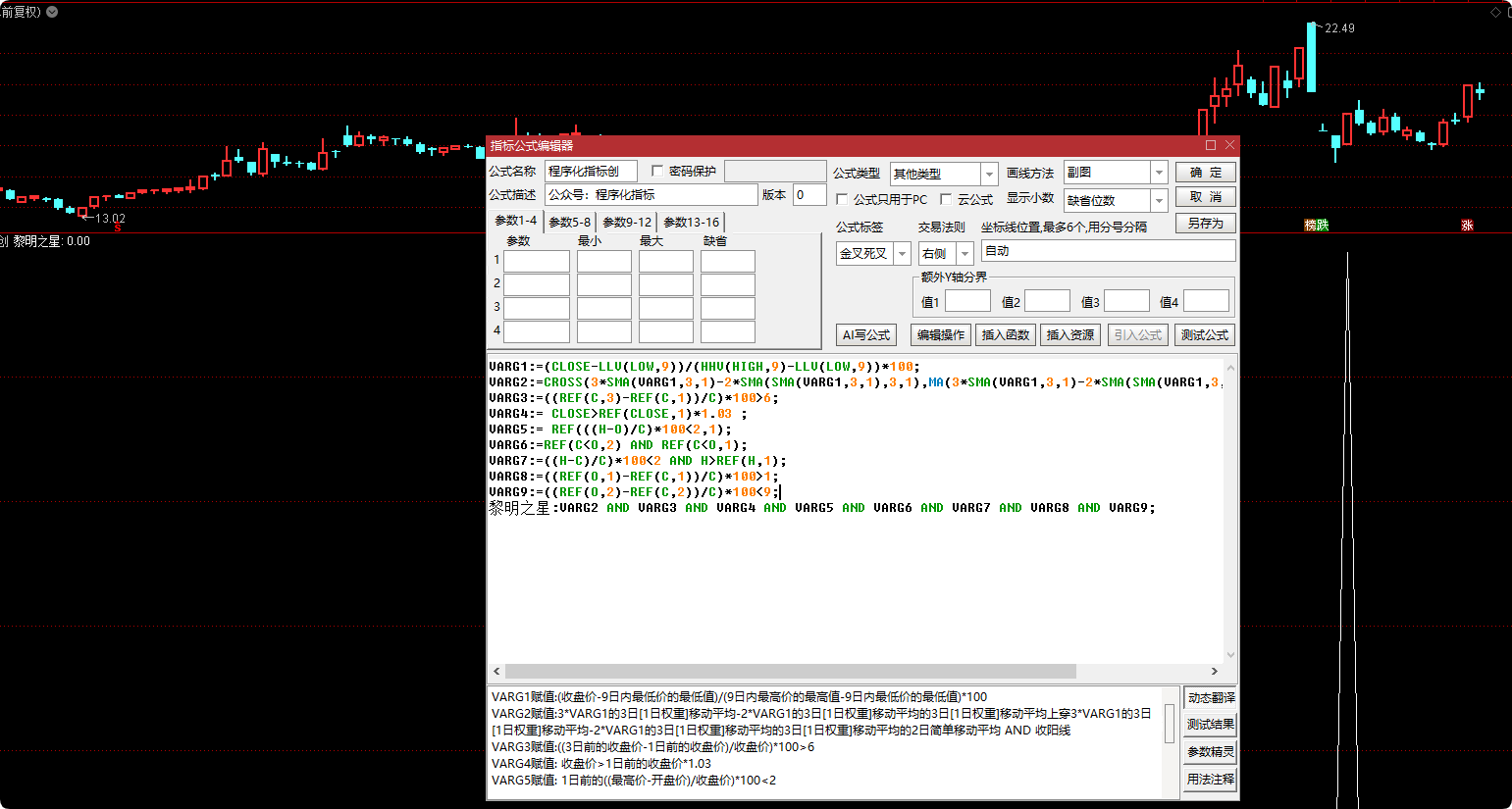
Task: Click the 公式描述 input field
Action: tap(651, 195)
